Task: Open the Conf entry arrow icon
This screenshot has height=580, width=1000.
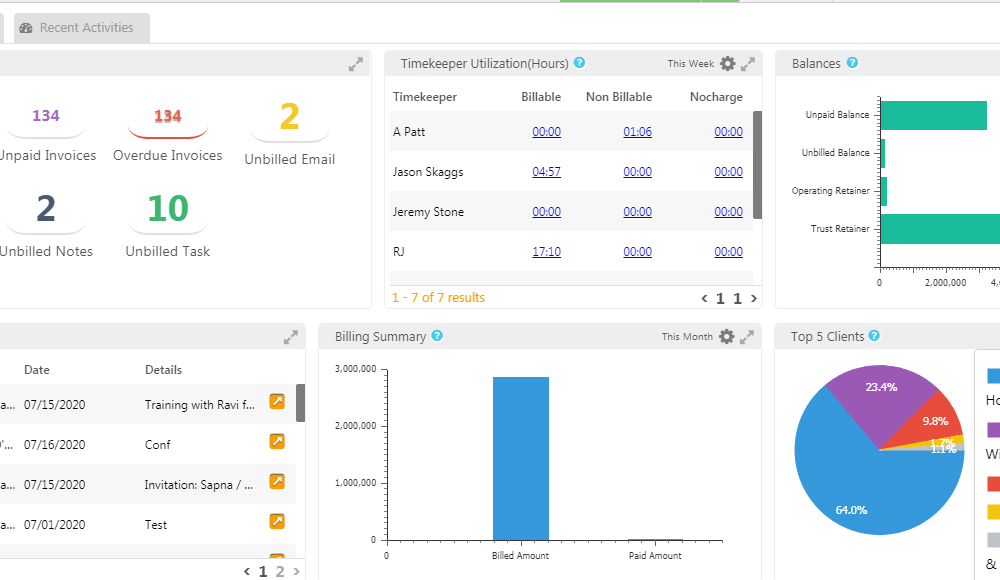Action: click(x=277, y=442)
